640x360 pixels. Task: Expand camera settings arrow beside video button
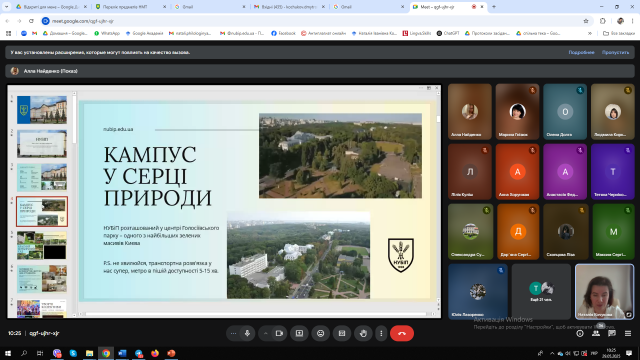[x=266, y=333]
